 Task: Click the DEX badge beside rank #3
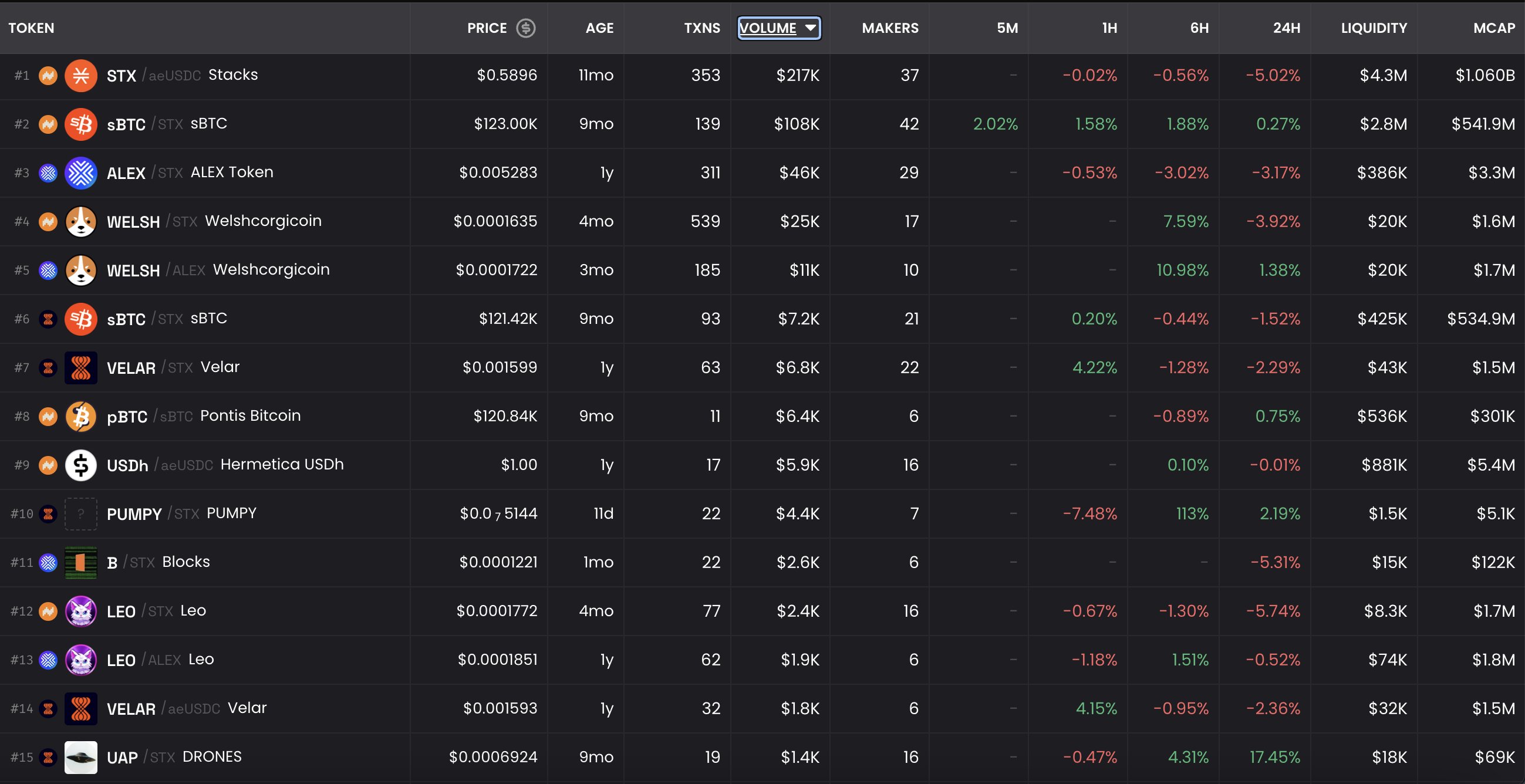48,173
